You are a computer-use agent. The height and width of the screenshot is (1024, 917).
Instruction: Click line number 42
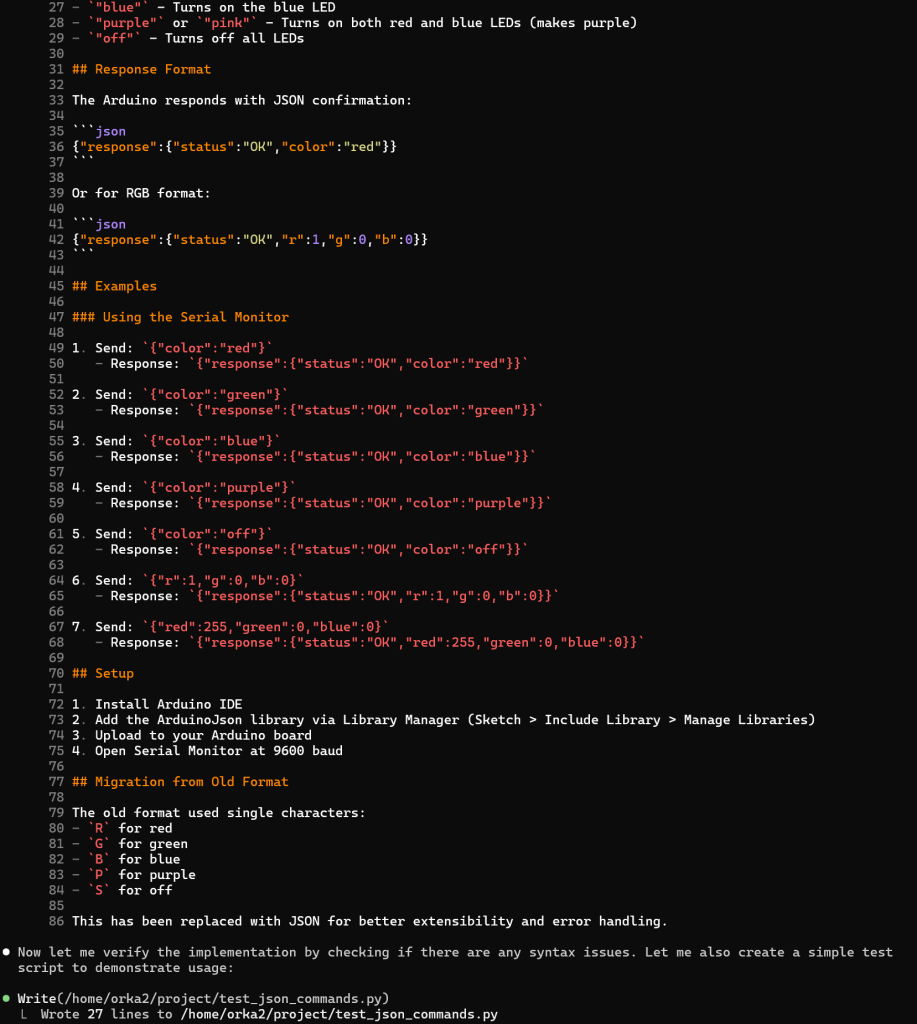[x=56, y=240]
